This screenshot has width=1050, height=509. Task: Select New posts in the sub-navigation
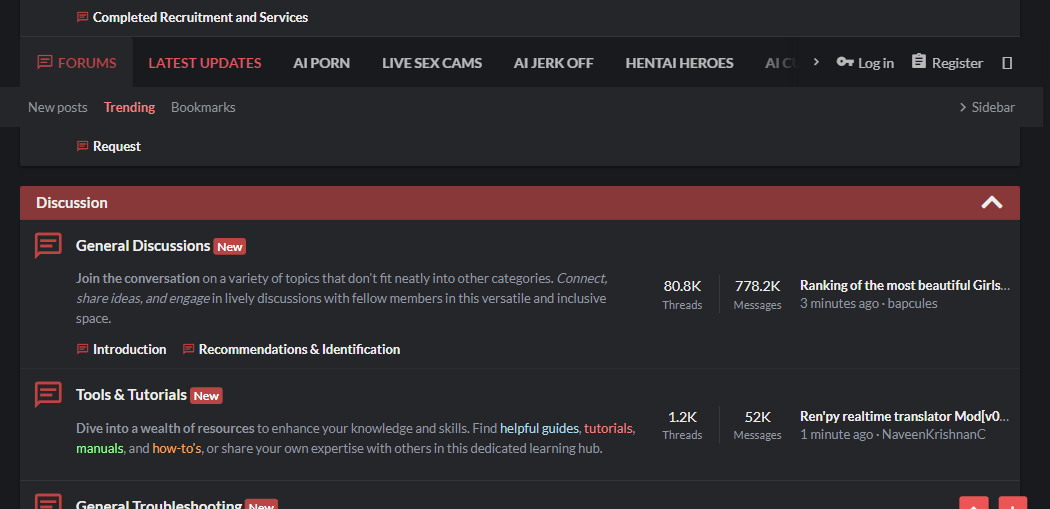pyautogui.click(x=57, y=107)
